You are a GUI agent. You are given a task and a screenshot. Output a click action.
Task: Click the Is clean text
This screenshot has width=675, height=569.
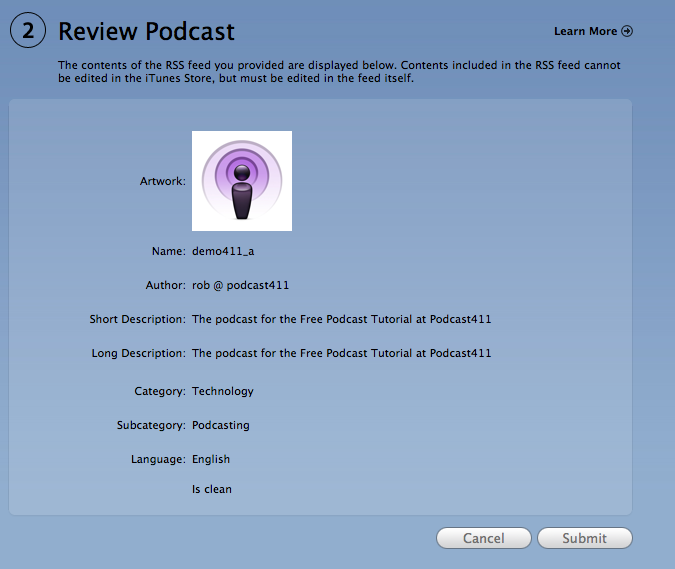(212, 489)
